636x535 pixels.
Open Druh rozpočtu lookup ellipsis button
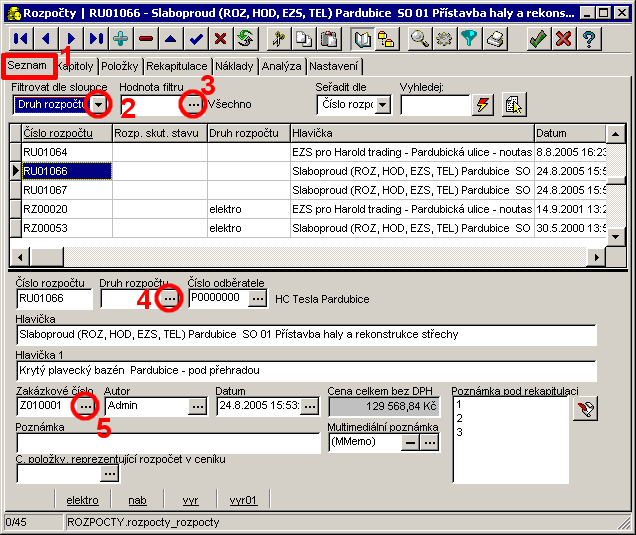(170, 298)
